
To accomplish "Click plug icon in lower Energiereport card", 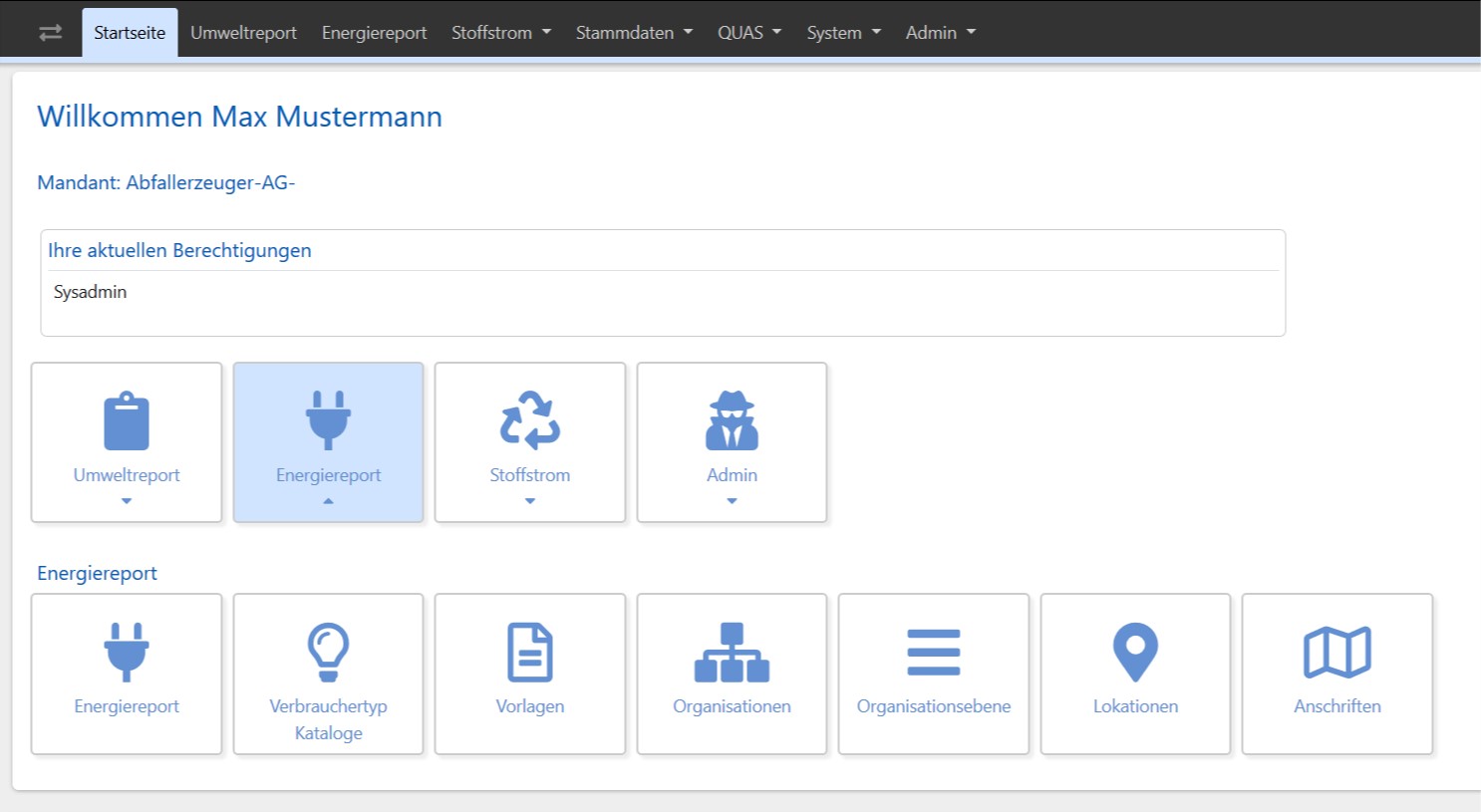I will click(x=127, y=652).
